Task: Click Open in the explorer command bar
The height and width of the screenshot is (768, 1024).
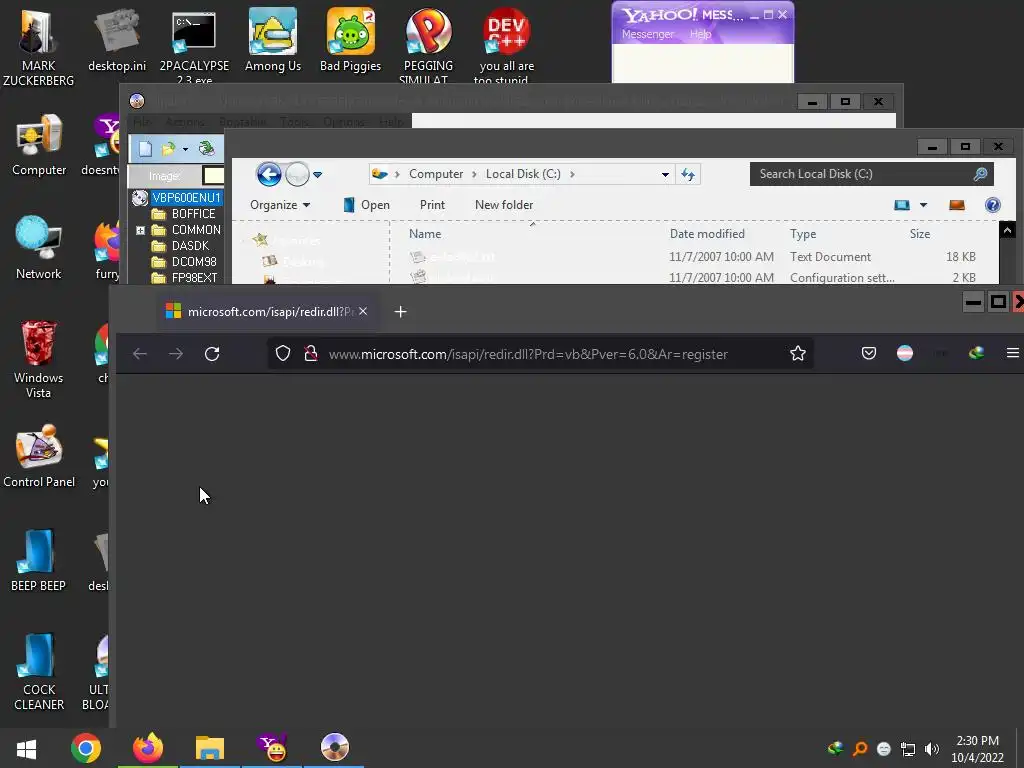Action: (366, 205)
